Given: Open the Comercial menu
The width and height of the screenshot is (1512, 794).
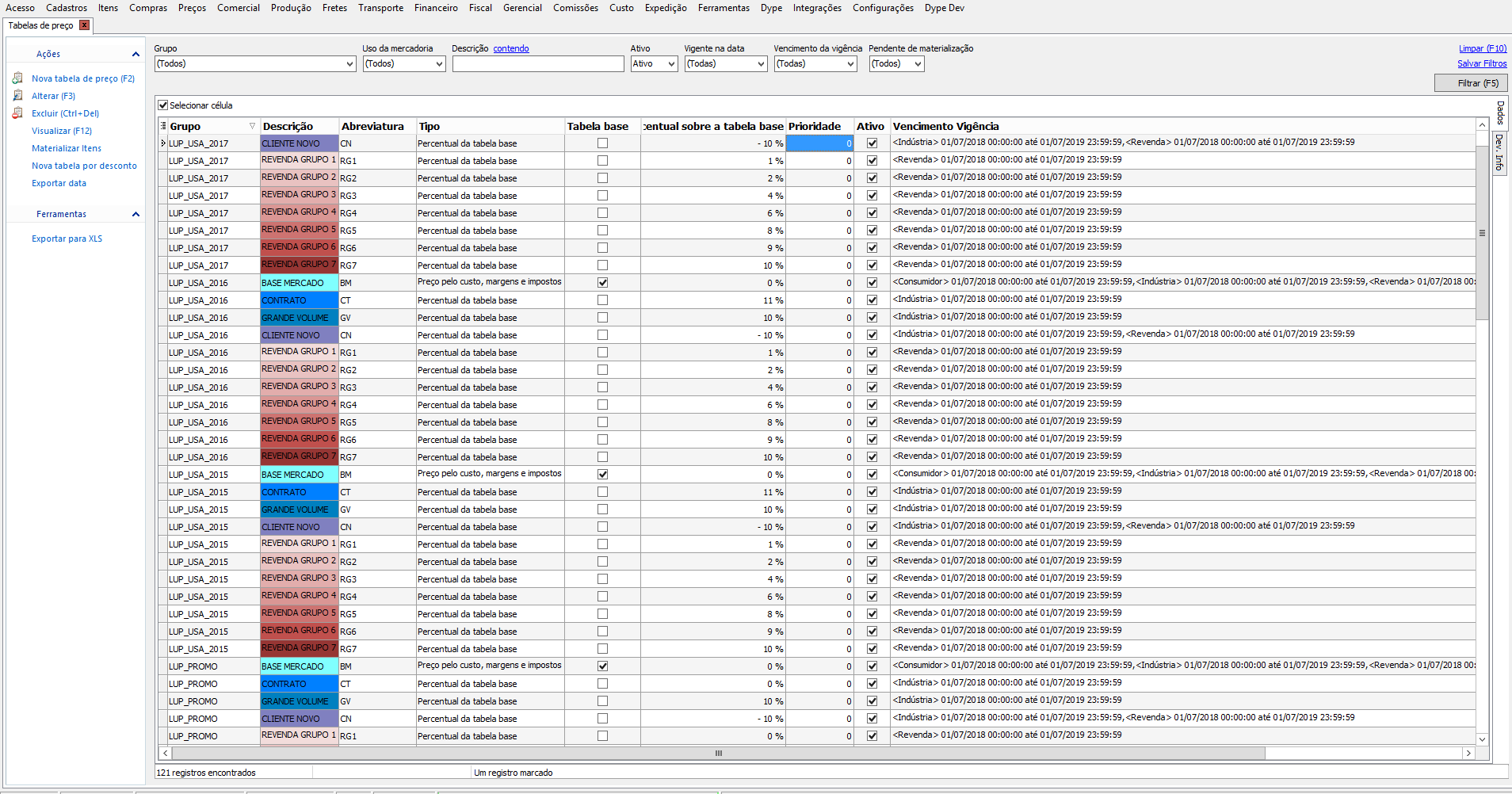Looking at the screenshot, I should tap(239, 8).
